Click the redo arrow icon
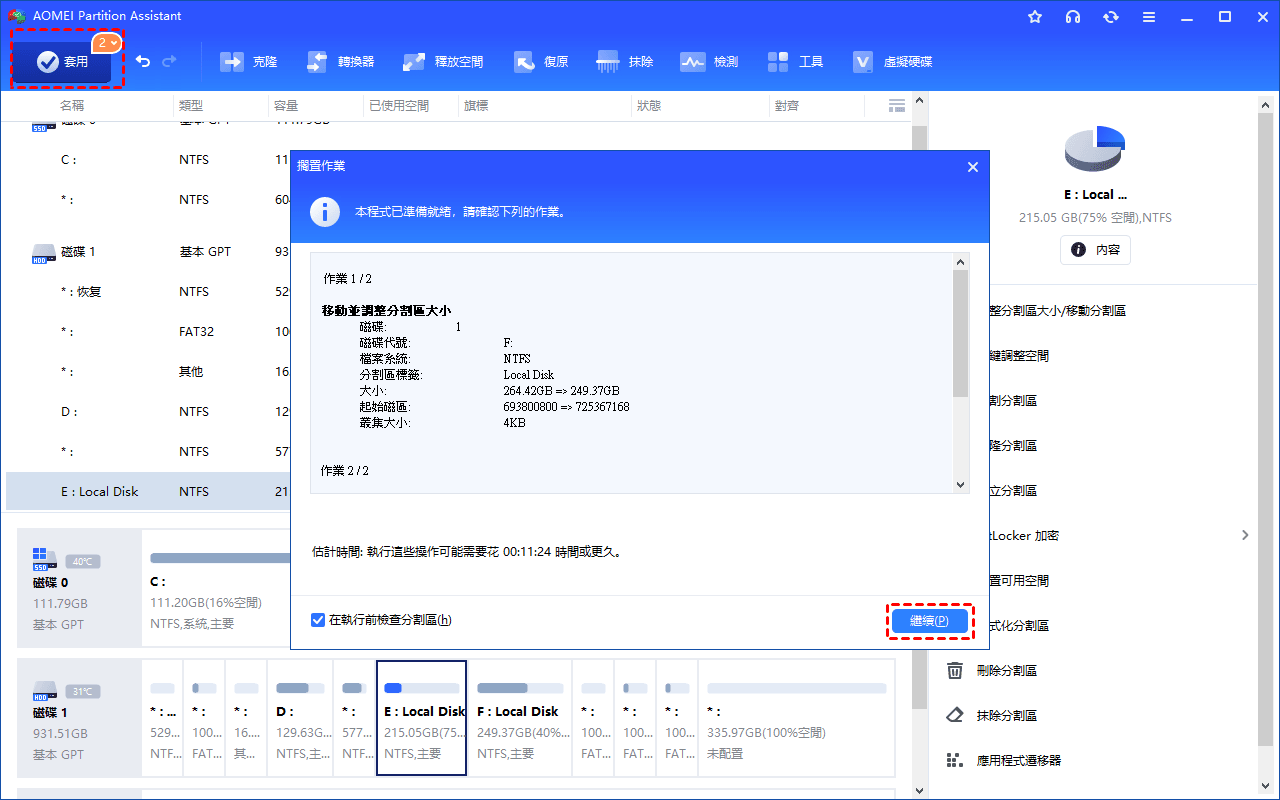1280x800 pixels. pos(169,62)
